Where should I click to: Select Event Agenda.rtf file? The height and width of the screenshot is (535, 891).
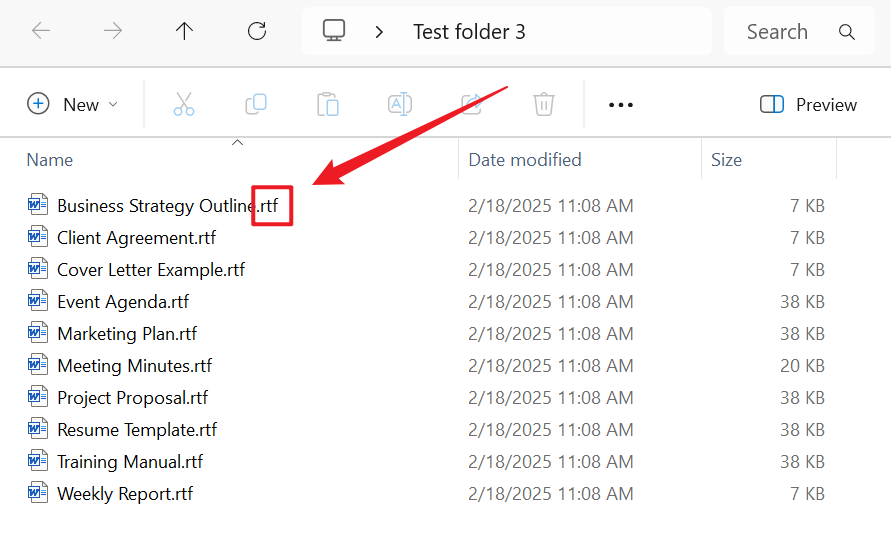coord(123,302)
